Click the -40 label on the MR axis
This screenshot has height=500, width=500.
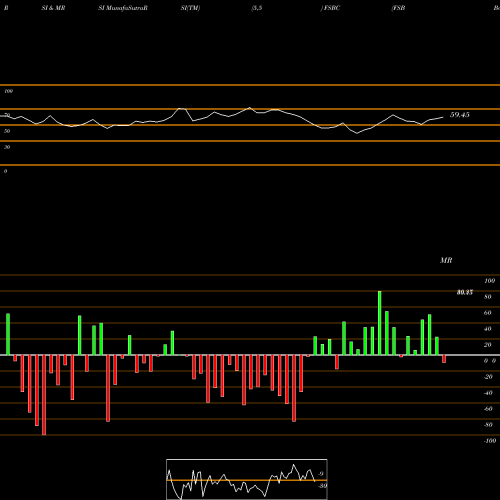point(488,393)
